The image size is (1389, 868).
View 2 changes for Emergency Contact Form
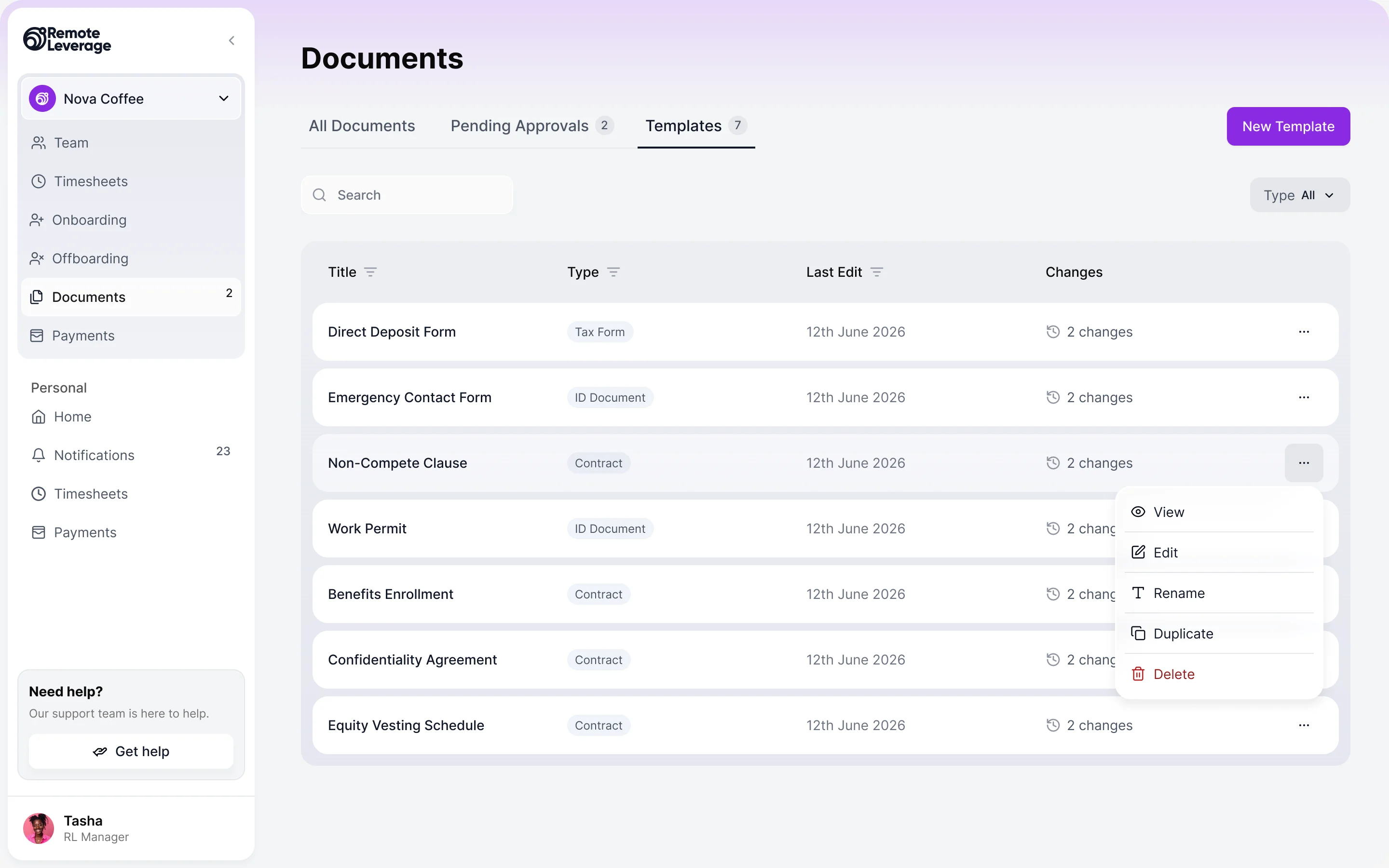pos(1089,397)
